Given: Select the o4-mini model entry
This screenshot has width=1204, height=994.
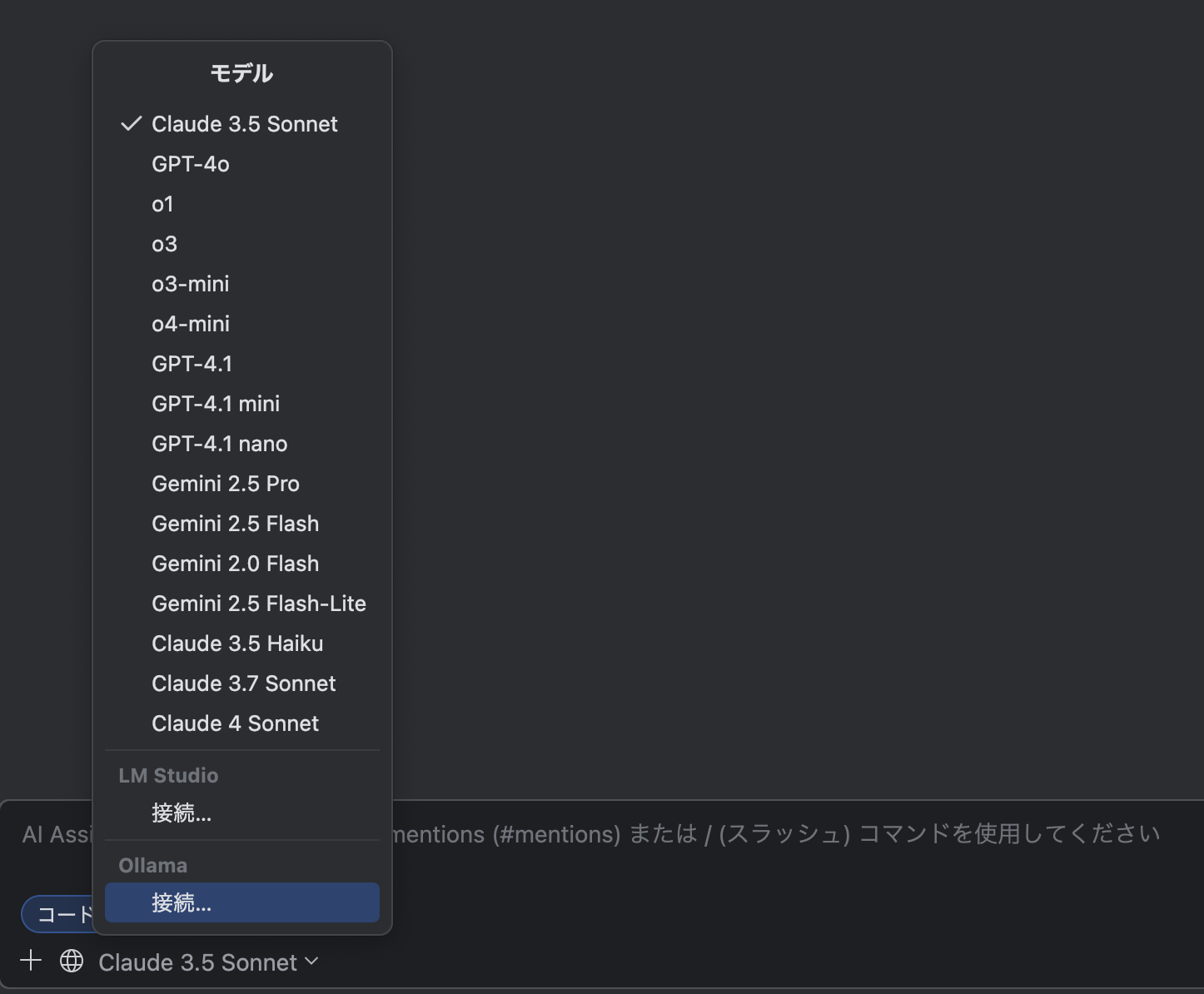Looking at the screenshot, I should (x=191, y=323).
